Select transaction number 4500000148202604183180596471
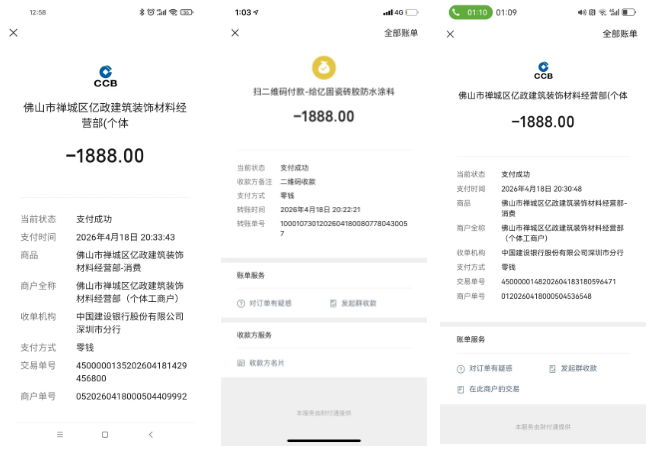 pyautogui.click(x=559, y=282)
